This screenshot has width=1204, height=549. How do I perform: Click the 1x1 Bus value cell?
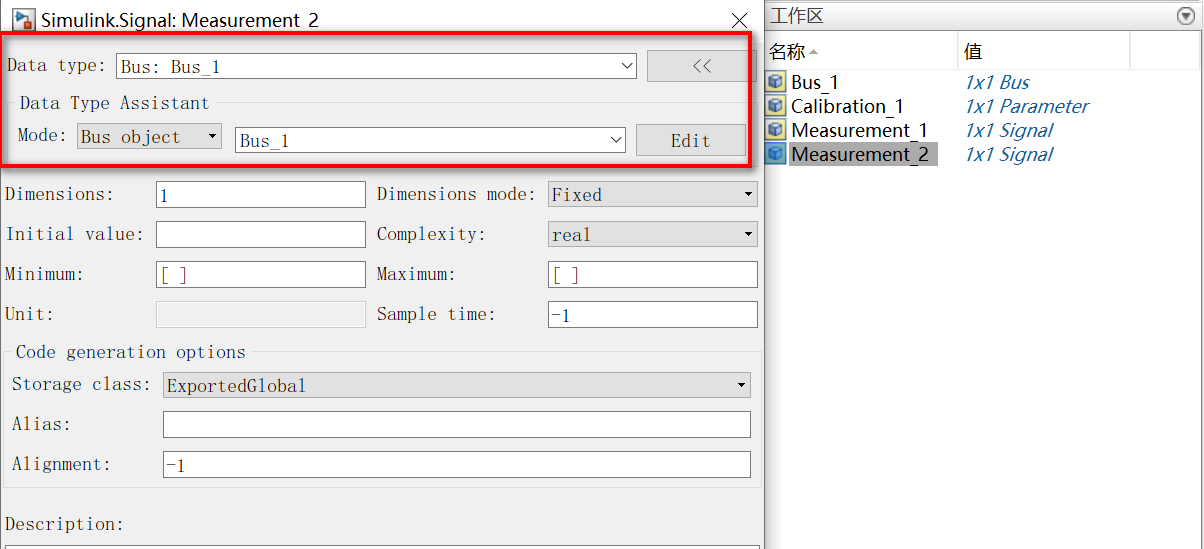(997, 82)
